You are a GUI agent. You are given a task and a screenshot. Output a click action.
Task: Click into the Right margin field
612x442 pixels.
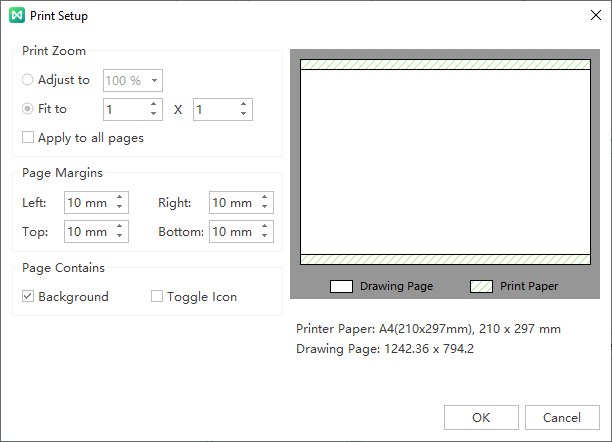coord(241,202)
